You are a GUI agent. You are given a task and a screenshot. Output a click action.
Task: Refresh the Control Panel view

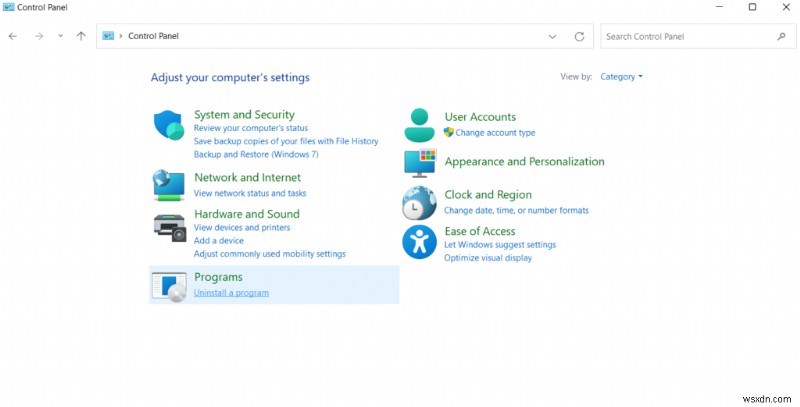(579, 36)
